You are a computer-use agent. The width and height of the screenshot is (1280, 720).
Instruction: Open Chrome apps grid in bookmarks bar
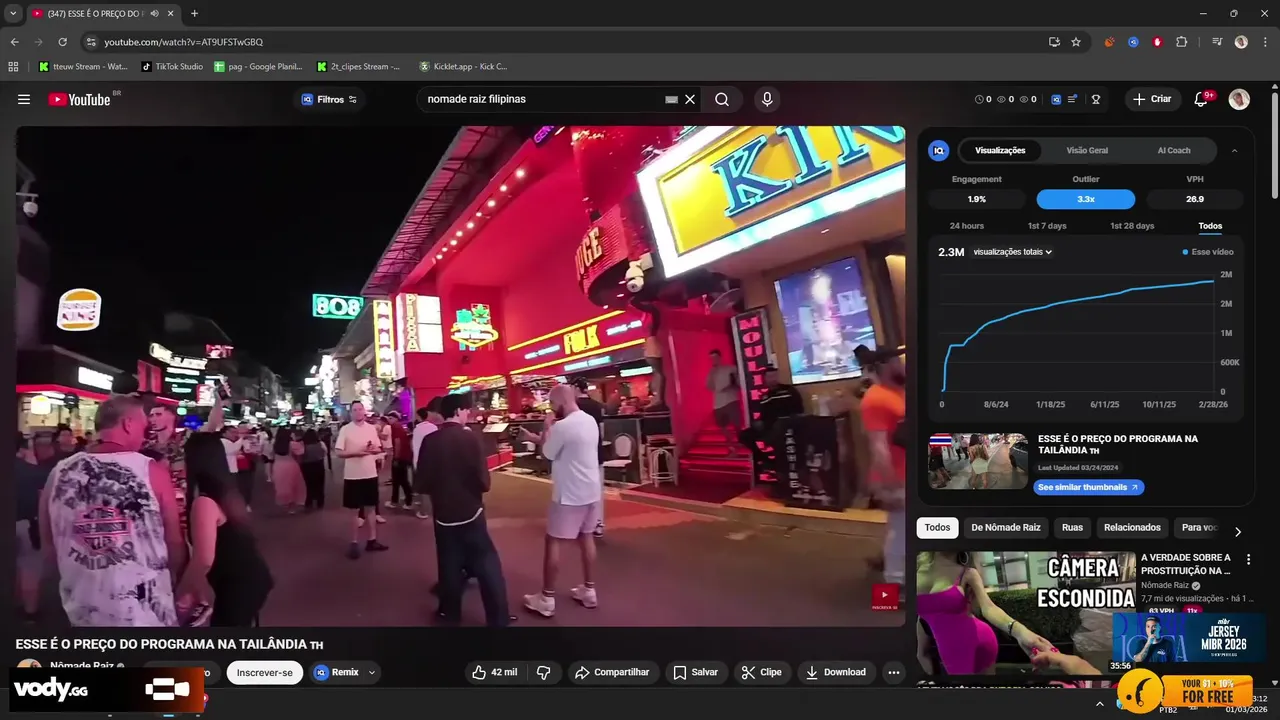click(14, 67)
